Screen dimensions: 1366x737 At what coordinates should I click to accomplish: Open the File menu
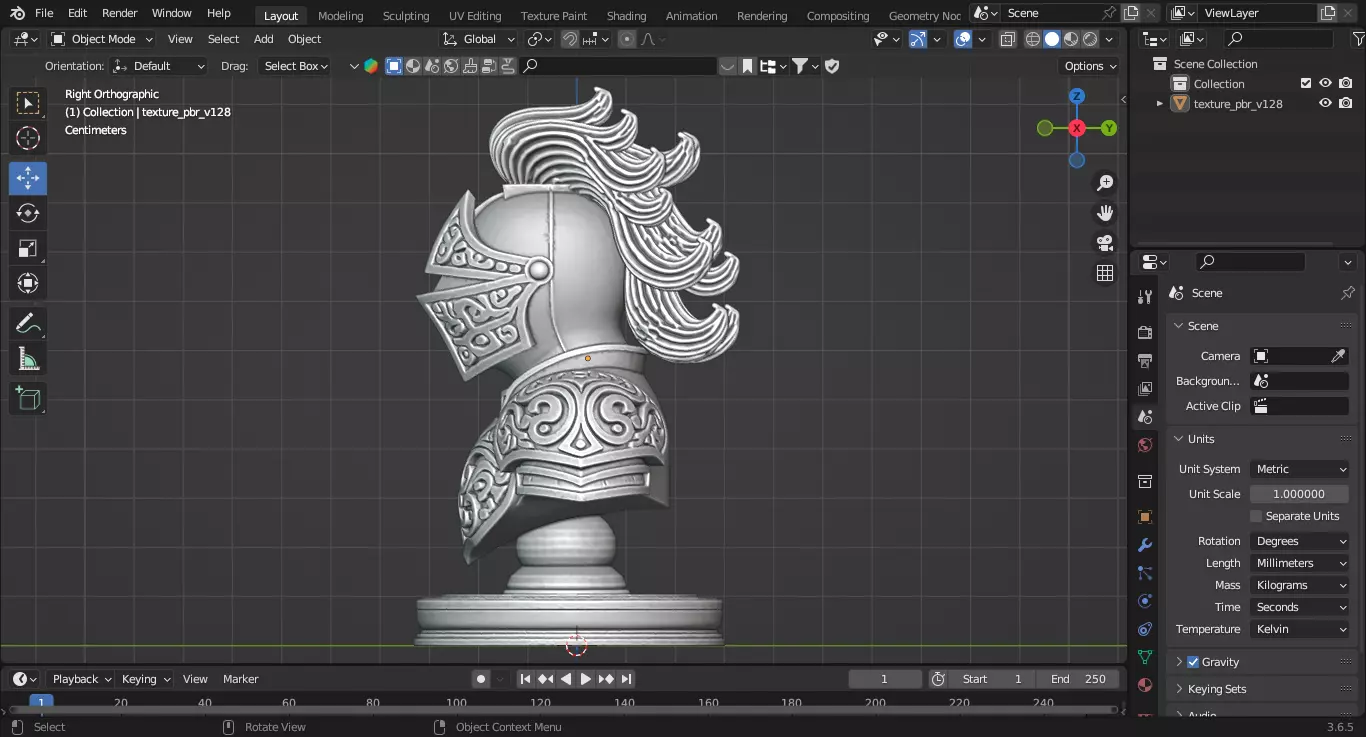[44, 13]
